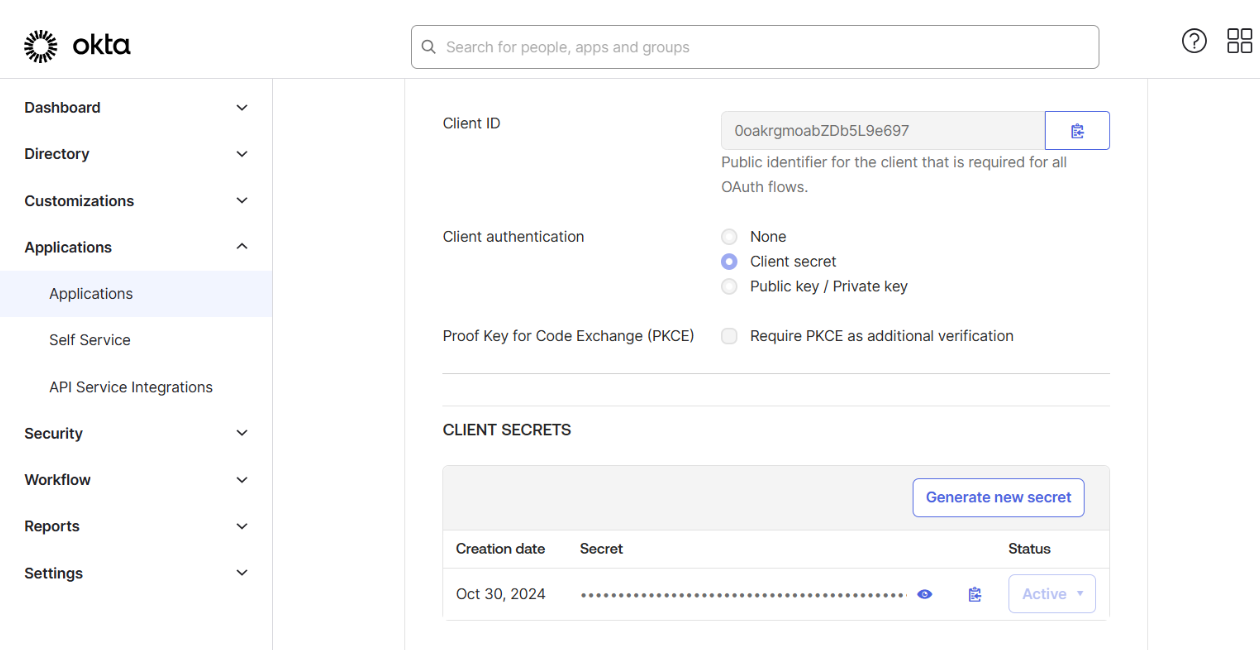
Task: Reveal the secret with eye icon
Action: pyautogui.click(x=925, y=594)
